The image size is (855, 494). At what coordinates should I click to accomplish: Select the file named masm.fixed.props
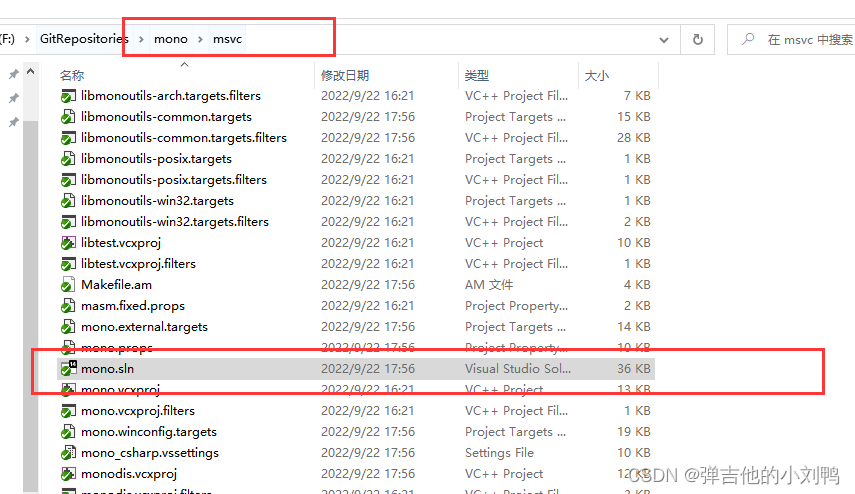pyautogui.click(x=133, y=306)
